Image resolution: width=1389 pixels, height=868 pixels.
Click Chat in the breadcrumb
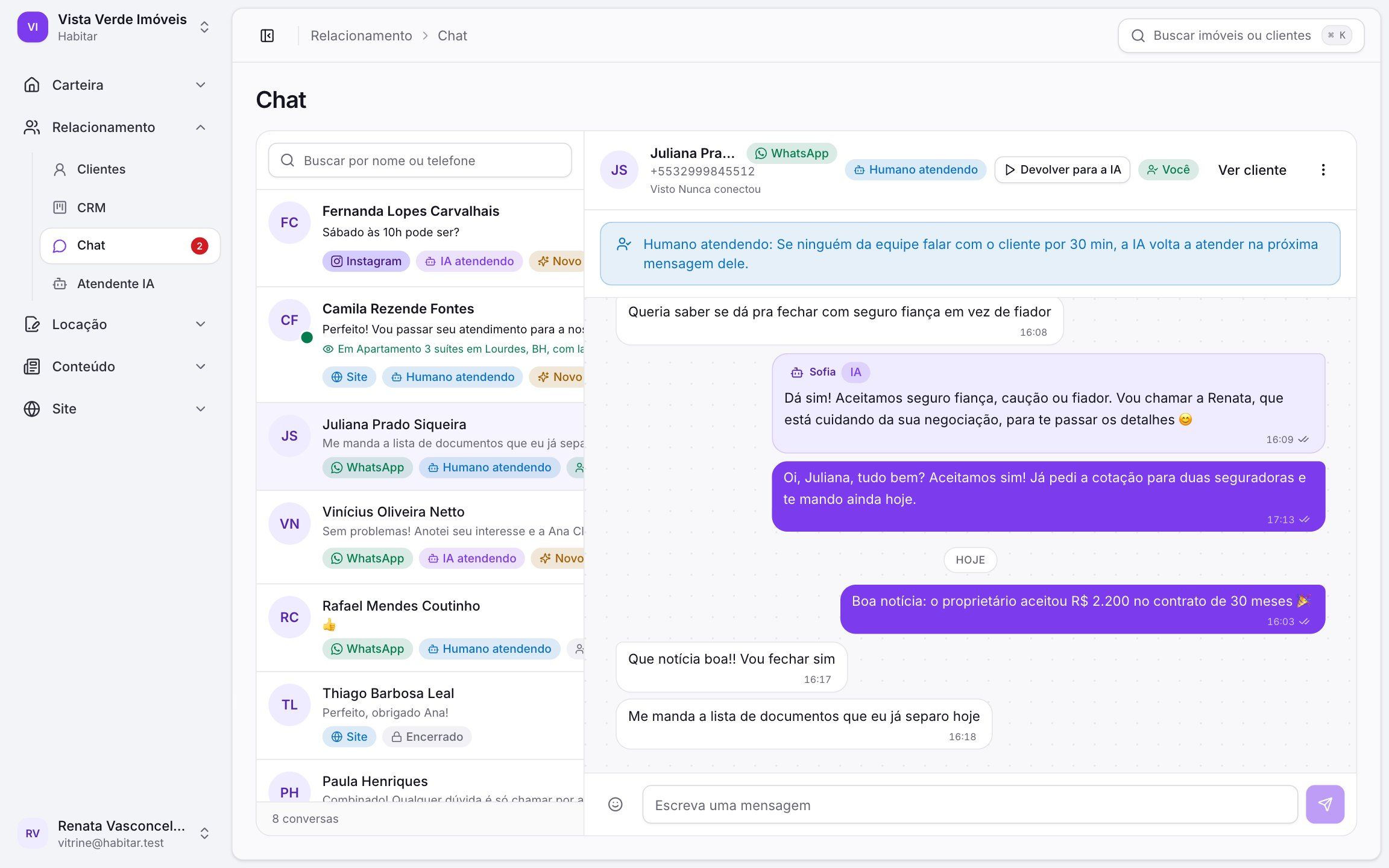coord(452,36)
